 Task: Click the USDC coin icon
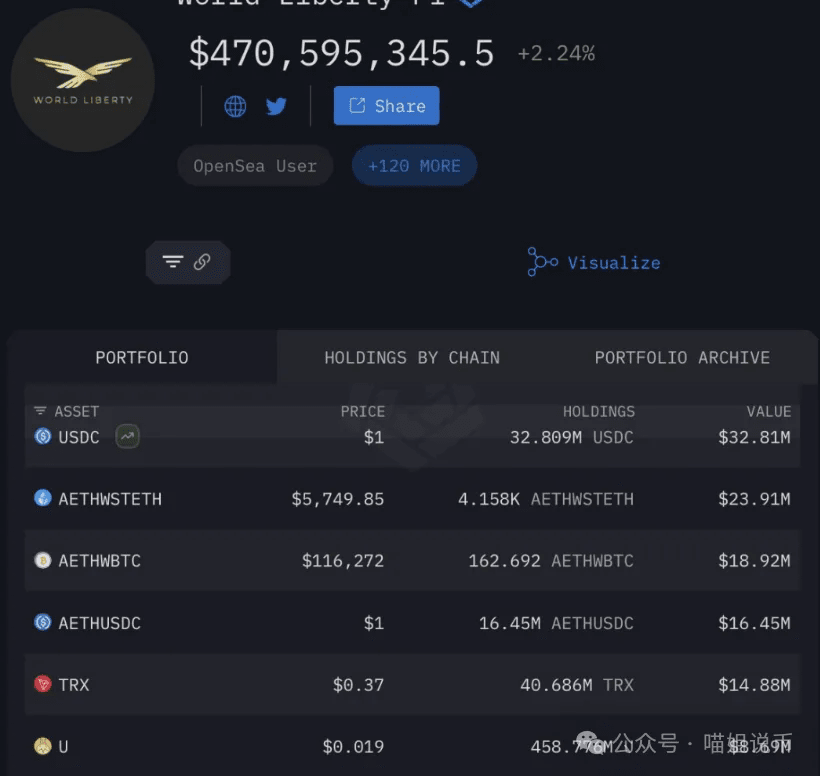tap(43, 436)
